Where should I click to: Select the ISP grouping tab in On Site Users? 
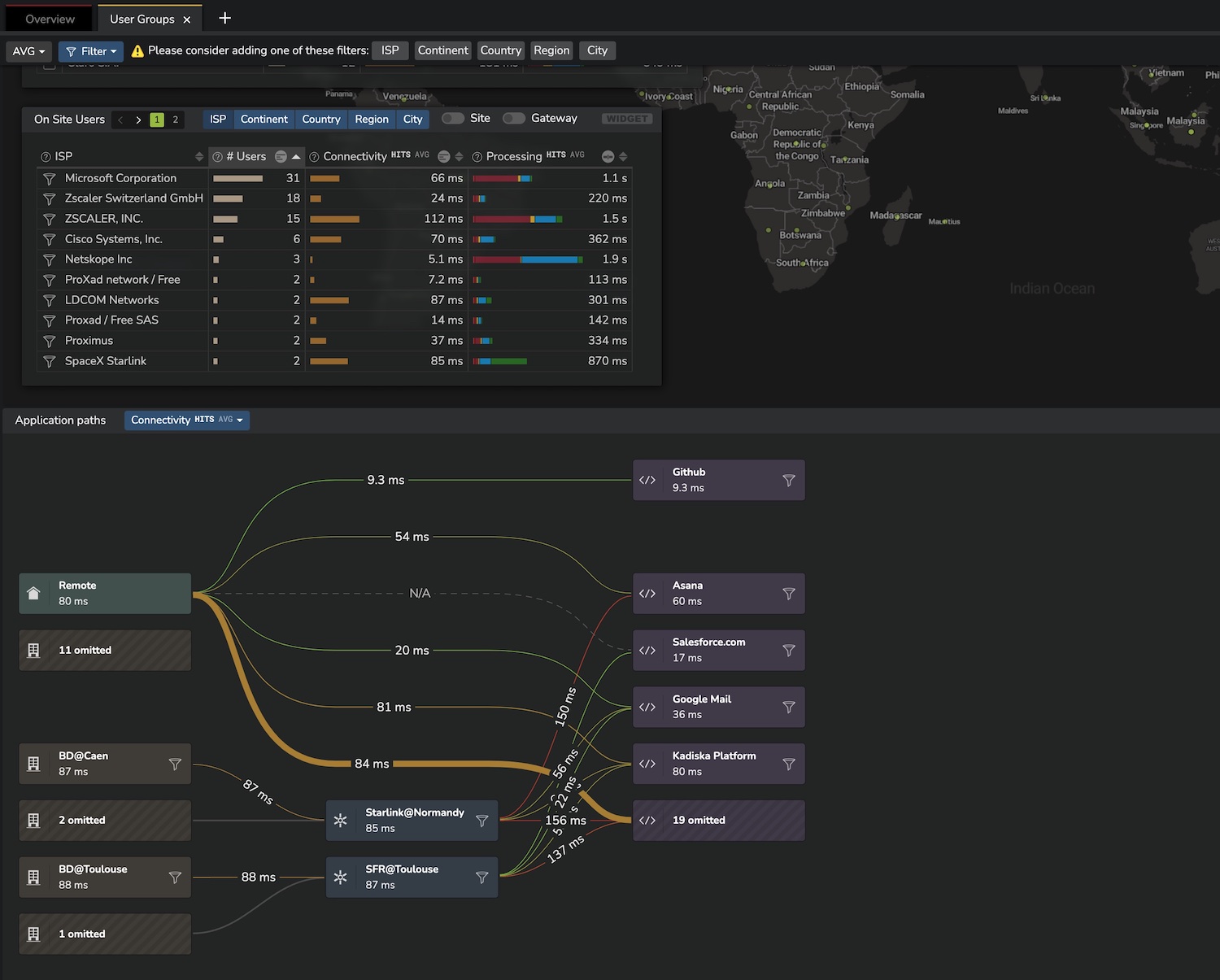click(218, 120)
